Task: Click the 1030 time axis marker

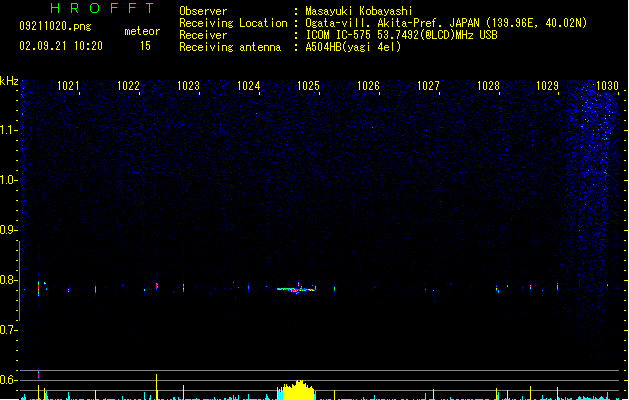Action: click(607, 86)
